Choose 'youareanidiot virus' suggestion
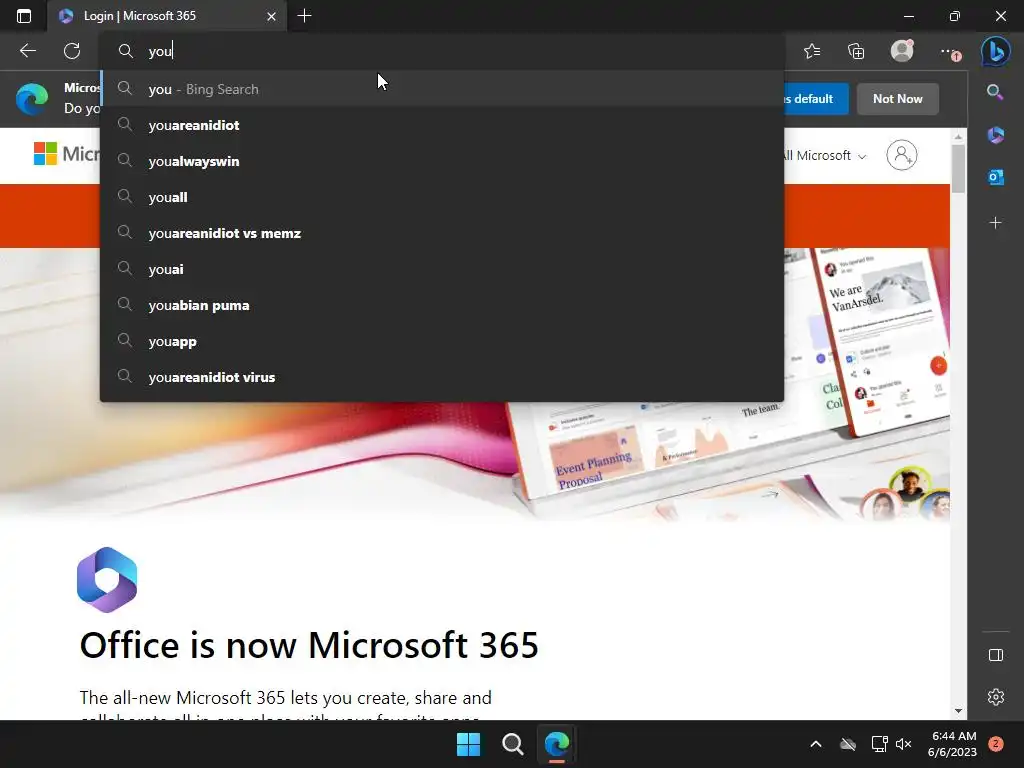The height and width of the screenshot is (768, 1024). (442, 377)
